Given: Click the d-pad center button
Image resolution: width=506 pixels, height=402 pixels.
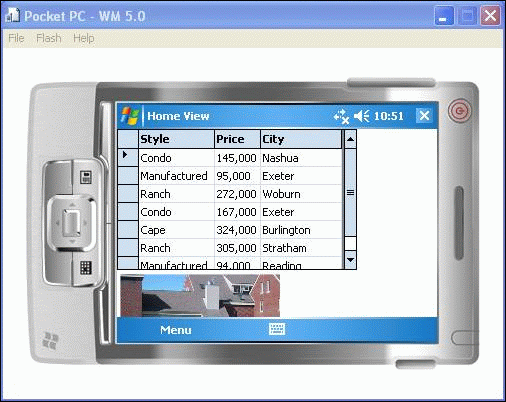Looking at the screenshot, I should pos(72,223).
